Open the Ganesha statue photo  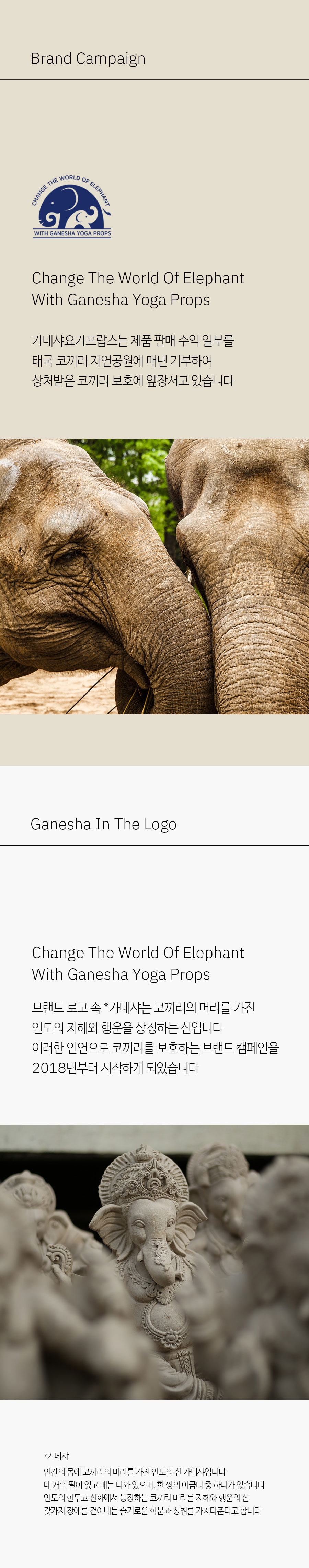(x=154, y=1261)
